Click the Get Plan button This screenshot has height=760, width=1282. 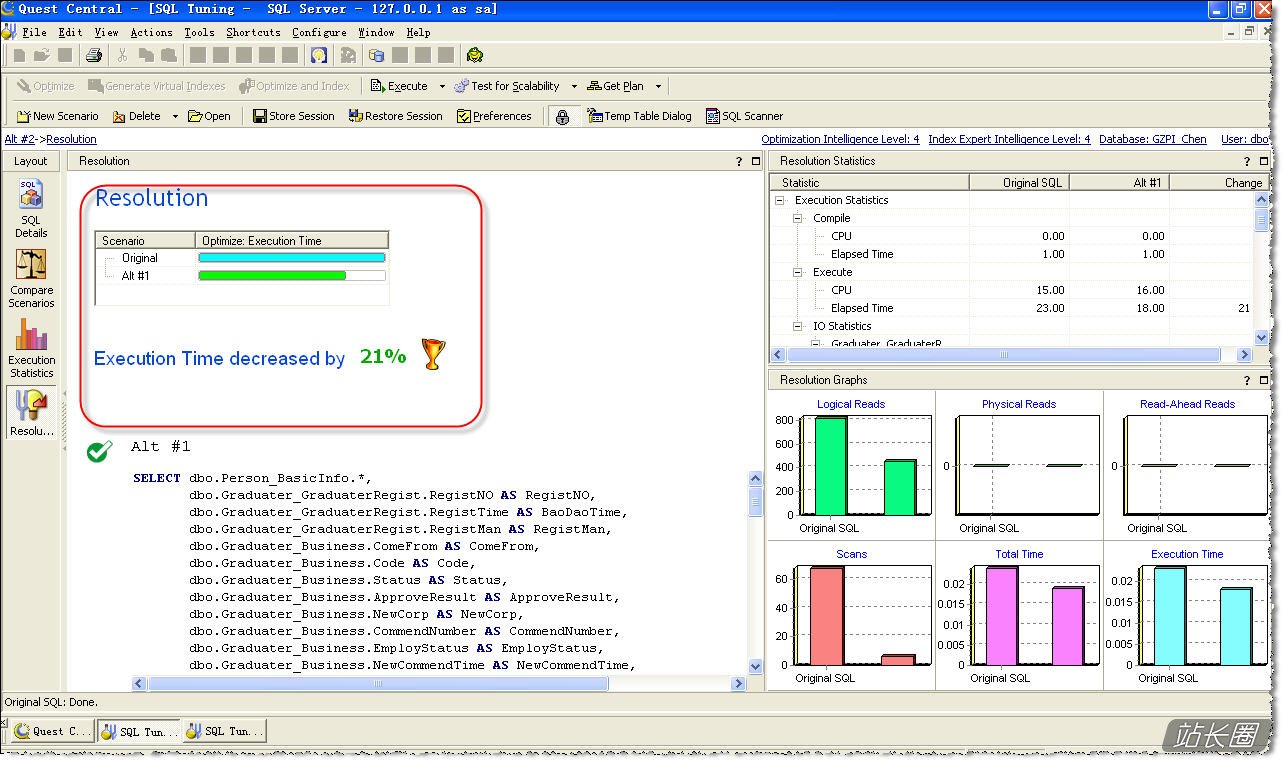616,86
